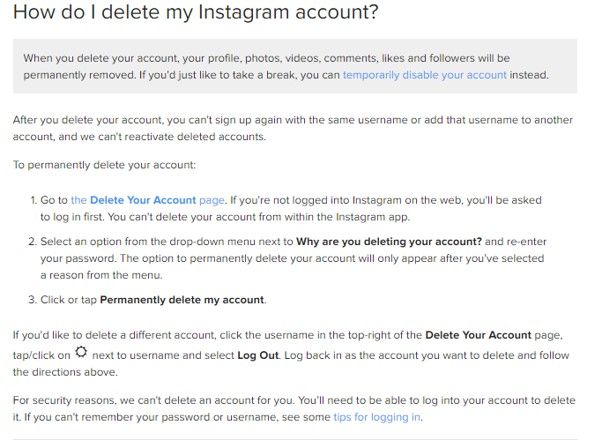Viewport: 602px width, 440px height.
Task: Click the 'After you delete your account' paragraph
Action: coord(293,128)
